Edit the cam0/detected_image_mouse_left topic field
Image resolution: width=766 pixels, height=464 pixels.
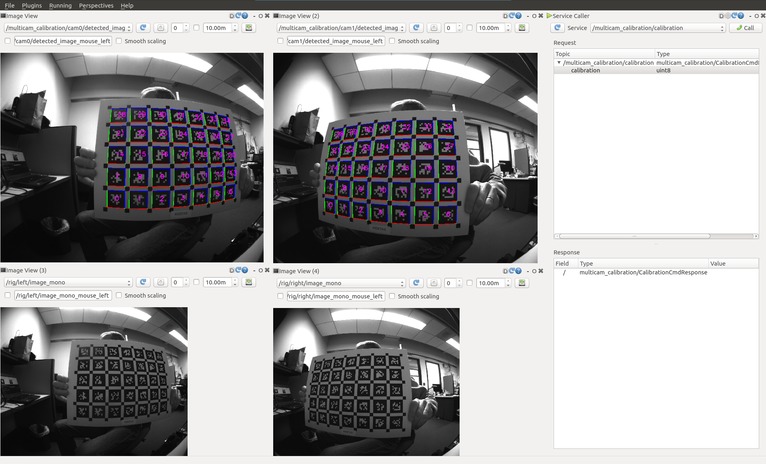pyautogui.click(x=63, y=41)
